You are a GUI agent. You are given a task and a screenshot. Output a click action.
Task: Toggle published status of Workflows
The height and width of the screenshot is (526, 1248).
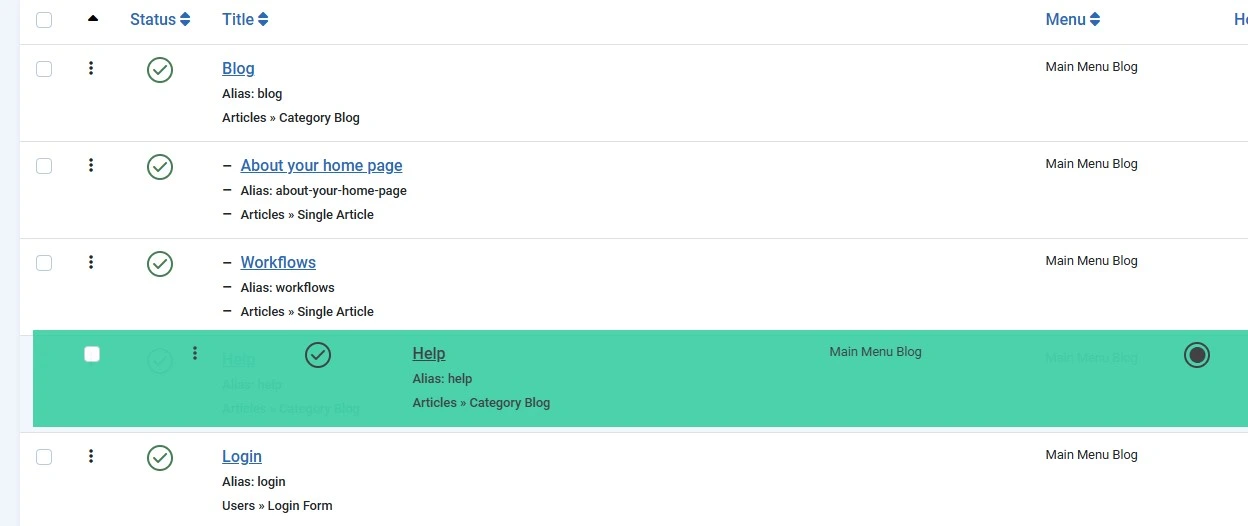[x=160, y=264]
